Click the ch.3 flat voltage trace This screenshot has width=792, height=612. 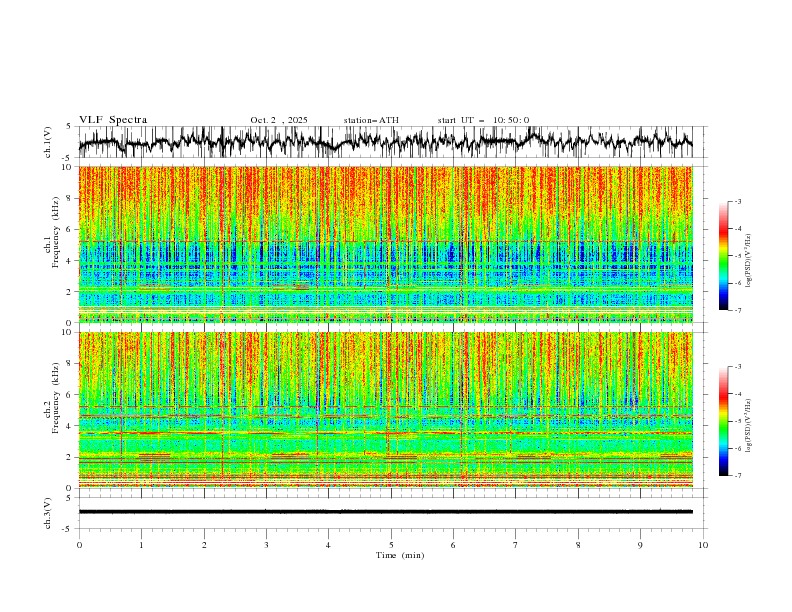(x=385, y=512)
